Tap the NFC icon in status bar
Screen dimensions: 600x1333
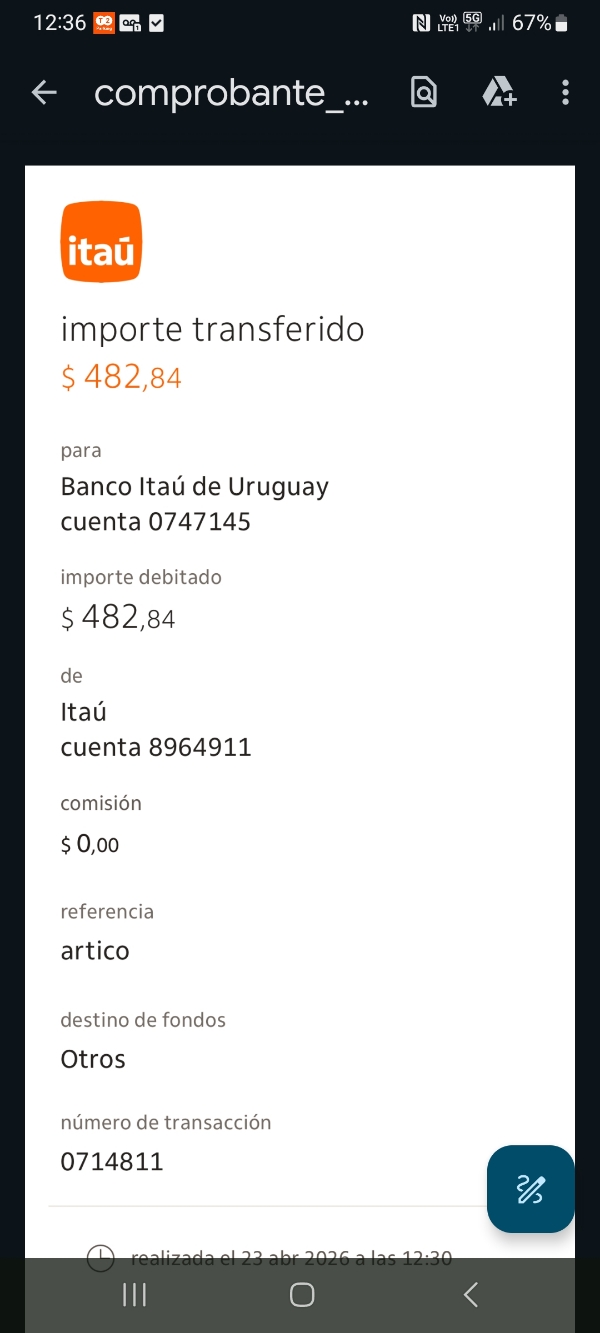(421, 22)
